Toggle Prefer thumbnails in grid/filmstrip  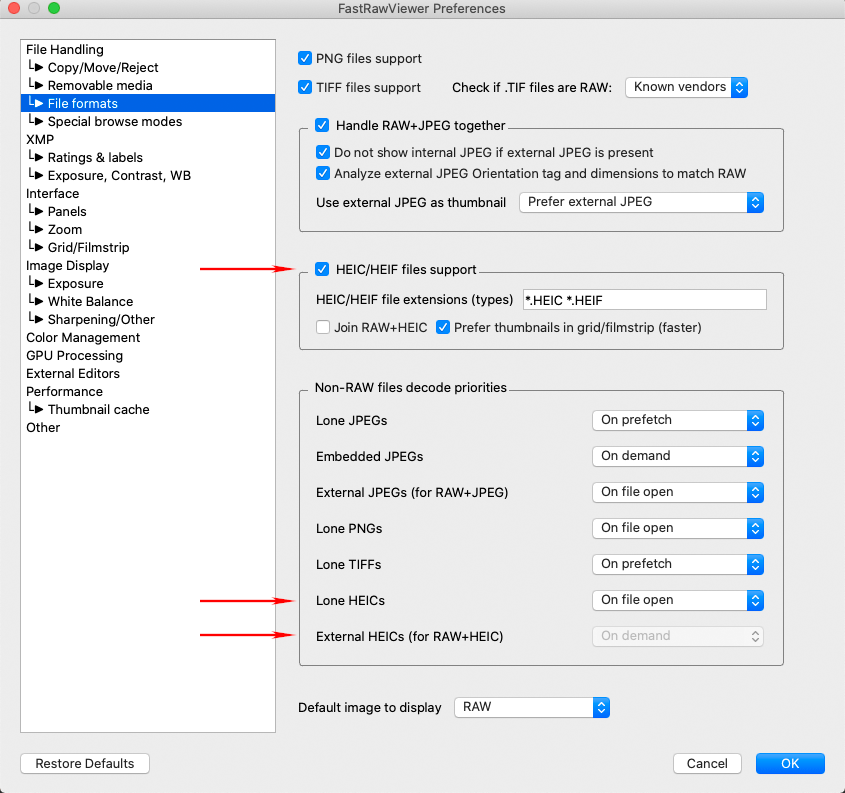(x=443, y=327)
